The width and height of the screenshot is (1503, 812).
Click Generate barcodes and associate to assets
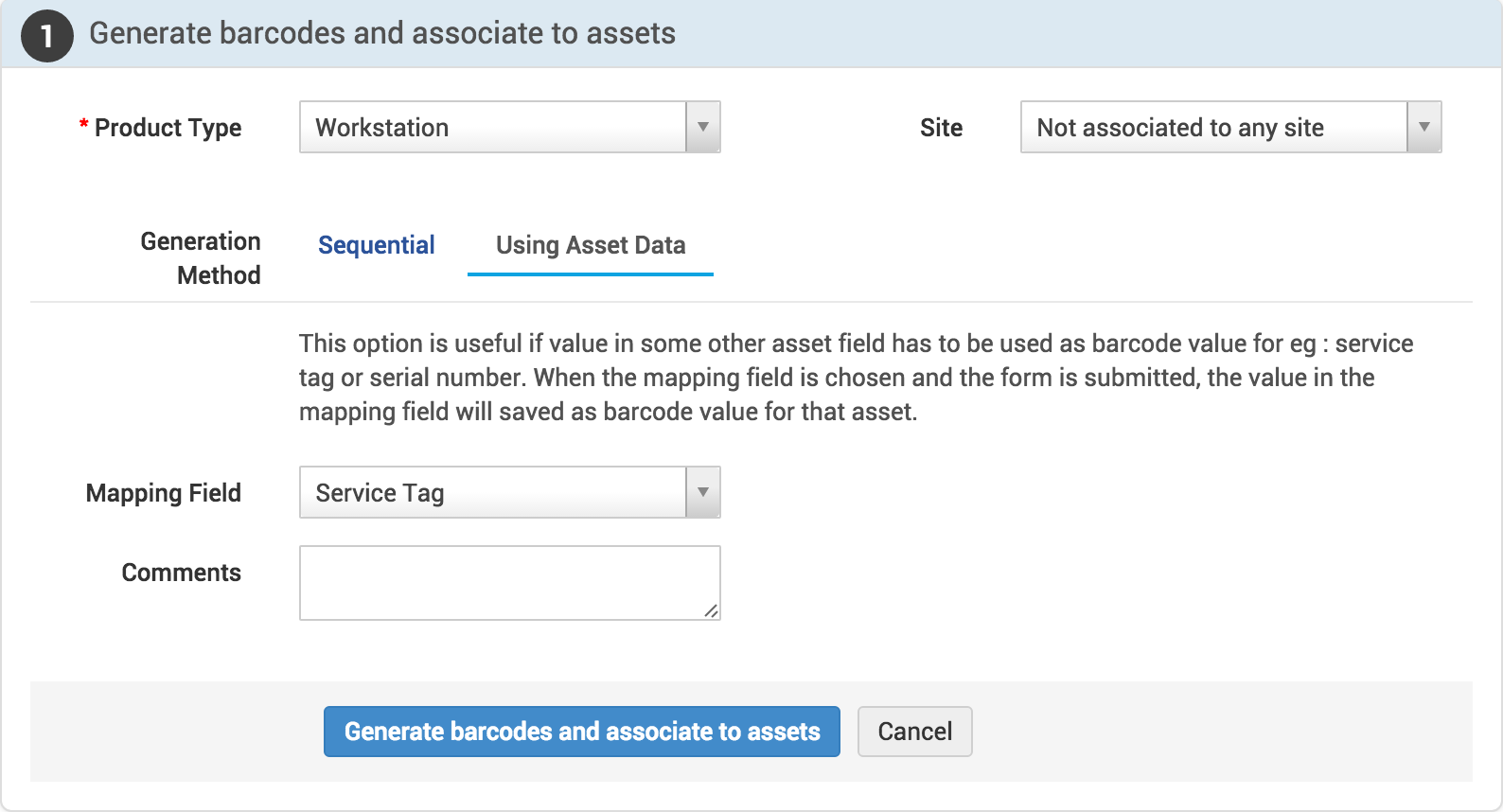coord(582,731)
